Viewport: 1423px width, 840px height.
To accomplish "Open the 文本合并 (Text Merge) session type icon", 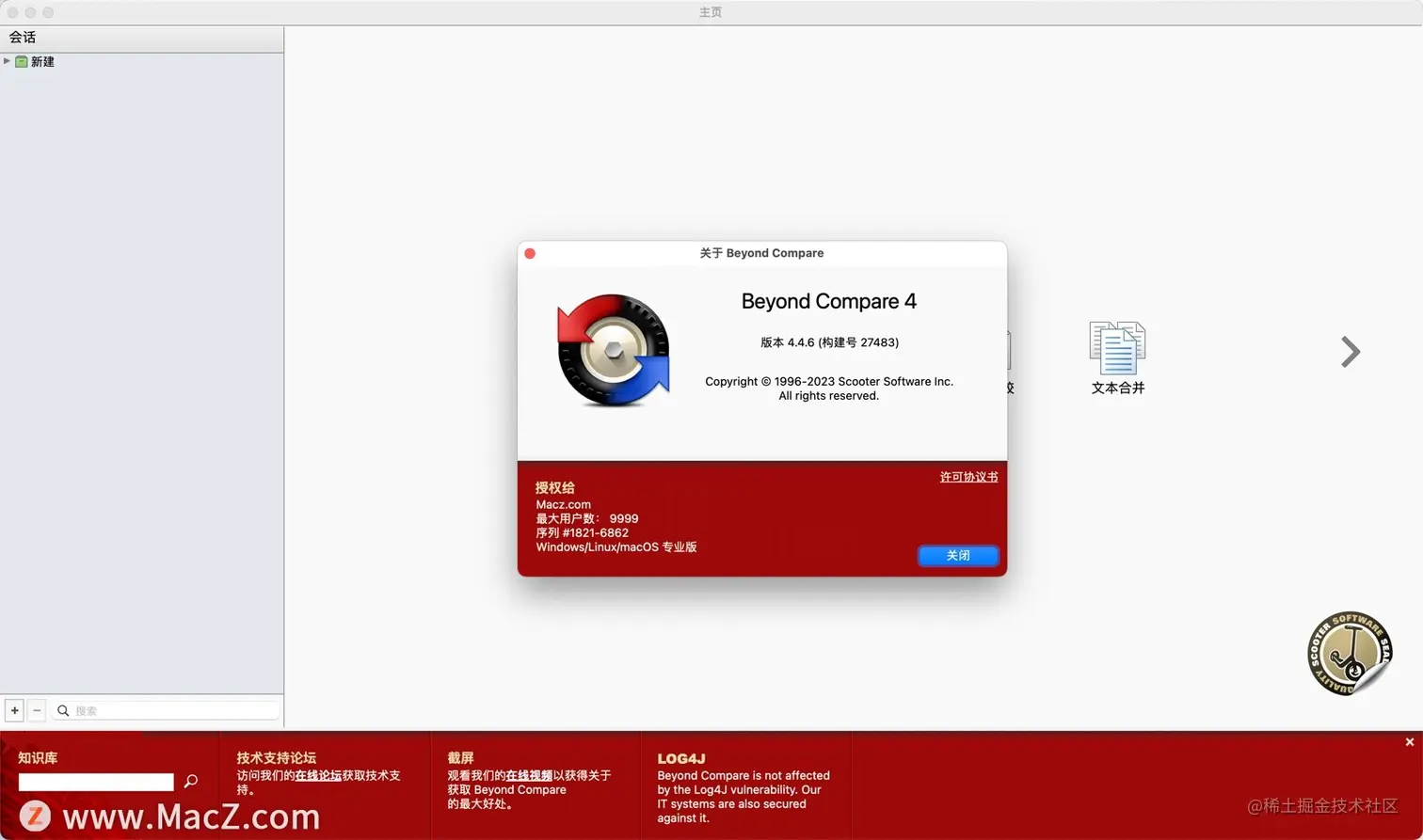I will 1116,348.
